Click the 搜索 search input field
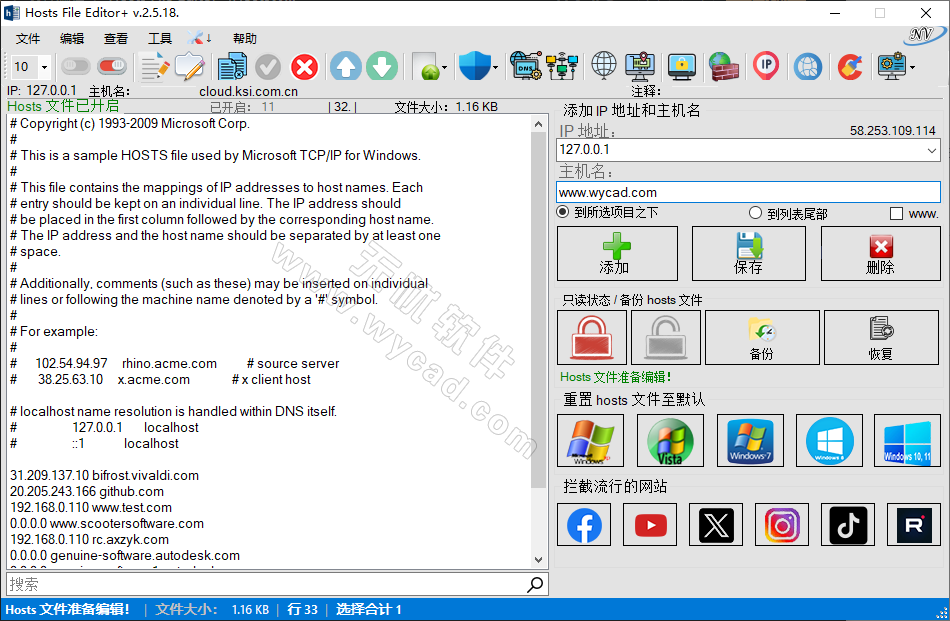Image resolution: width=950 pixels, height=621 pixels. 264,585
